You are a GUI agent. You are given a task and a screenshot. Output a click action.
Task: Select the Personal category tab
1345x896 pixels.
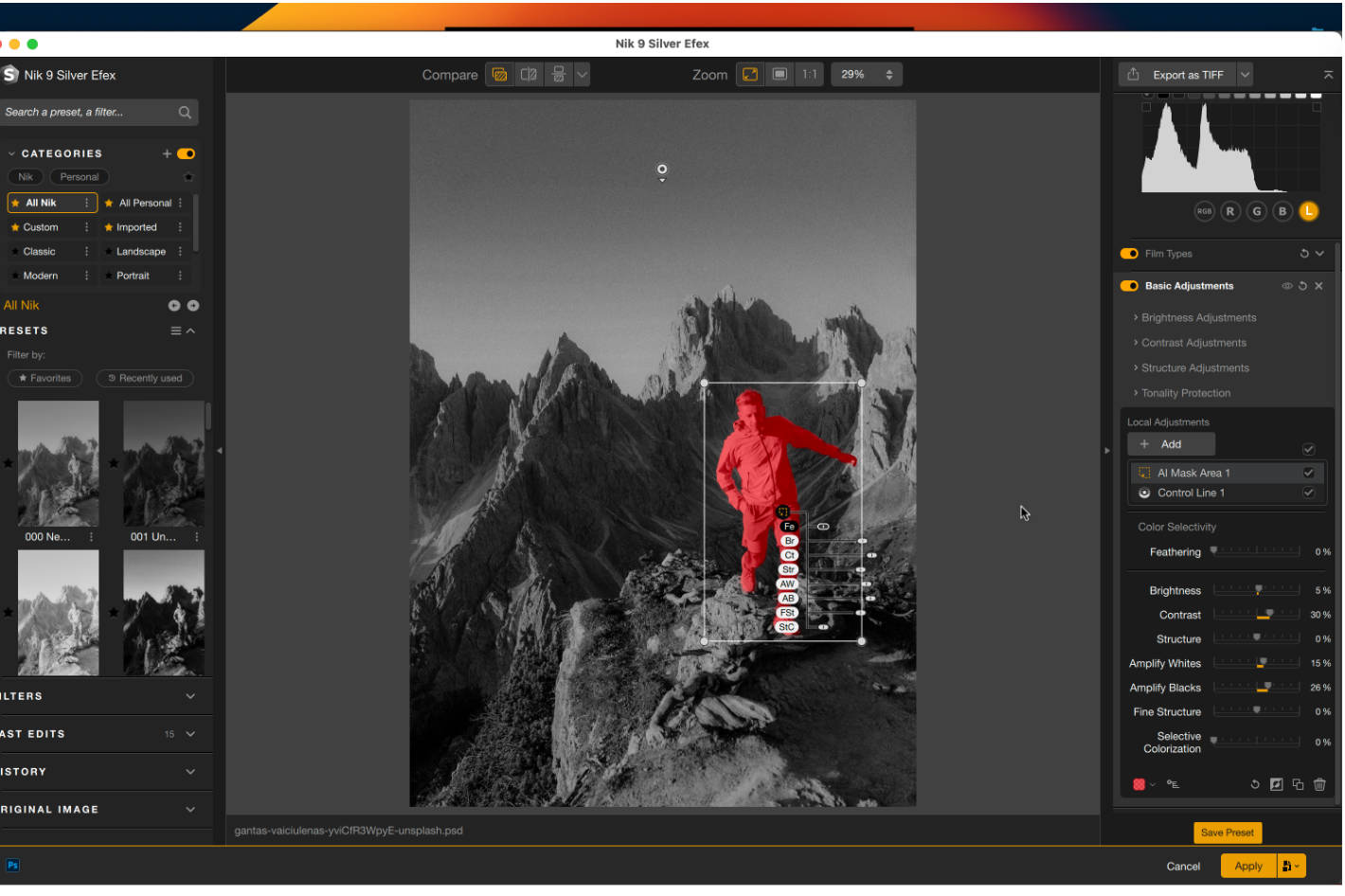point(80,177)
